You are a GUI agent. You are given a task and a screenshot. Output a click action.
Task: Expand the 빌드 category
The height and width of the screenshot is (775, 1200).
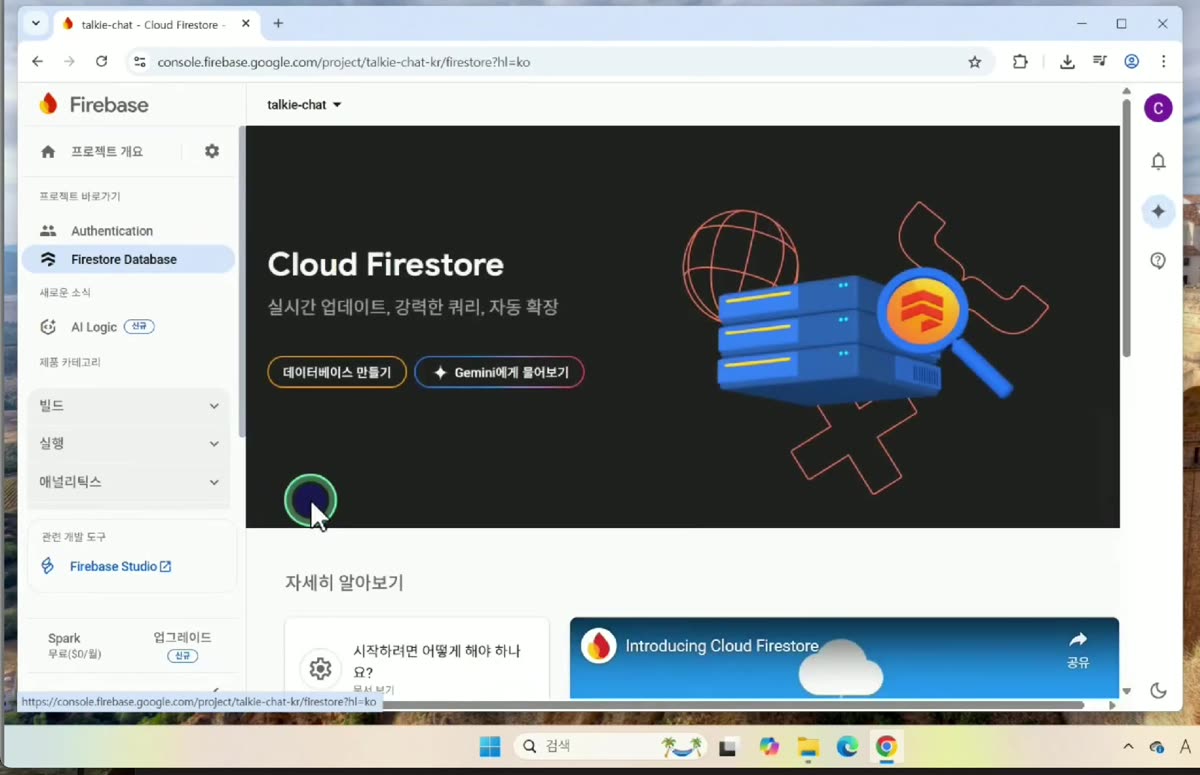[x=128, y=405]
